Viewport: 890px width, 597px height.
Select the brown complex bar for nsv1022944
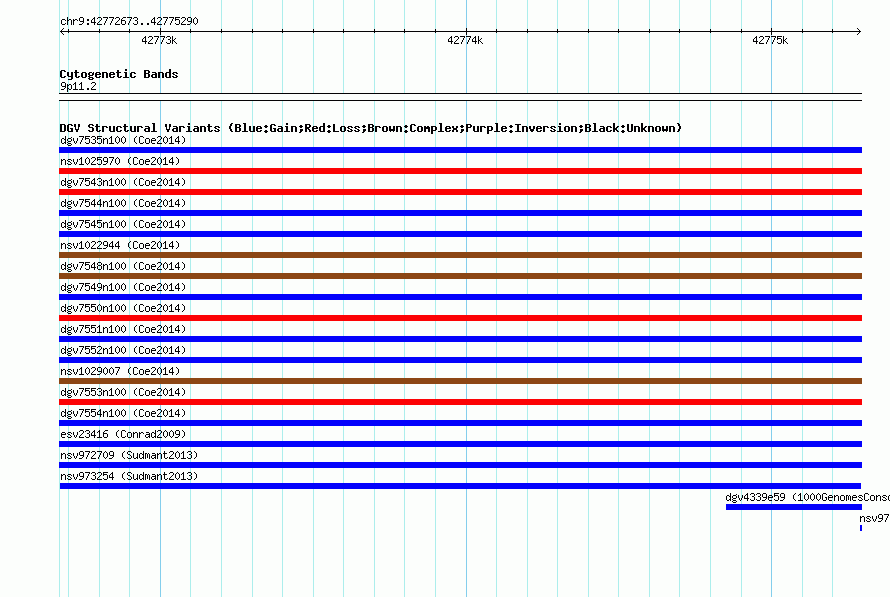[460, 255]
